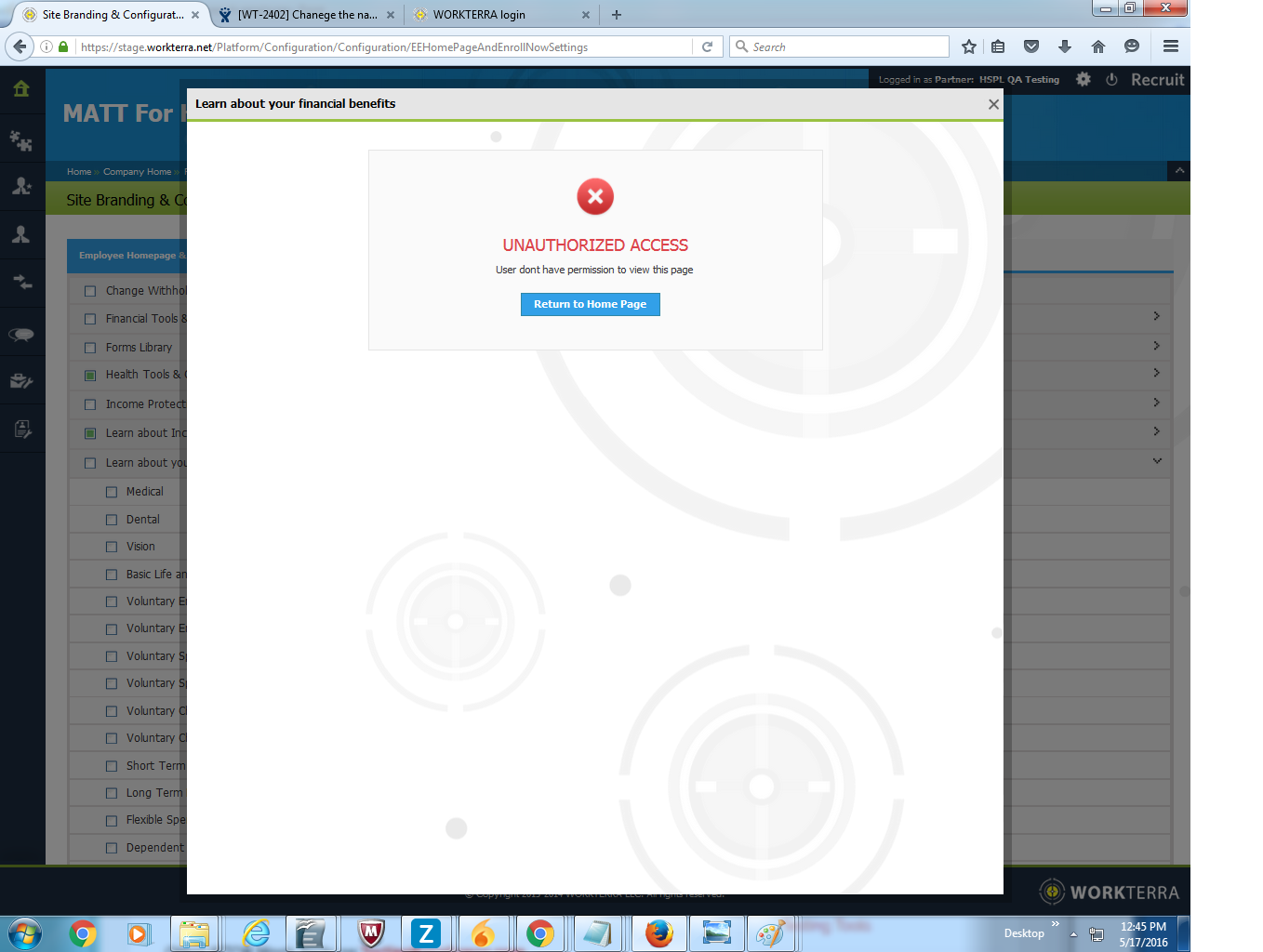Select the Employee Homepage tab
The width and height of the screenshot is (1263, 952).
pyautogui.click(x=127, y=256)
